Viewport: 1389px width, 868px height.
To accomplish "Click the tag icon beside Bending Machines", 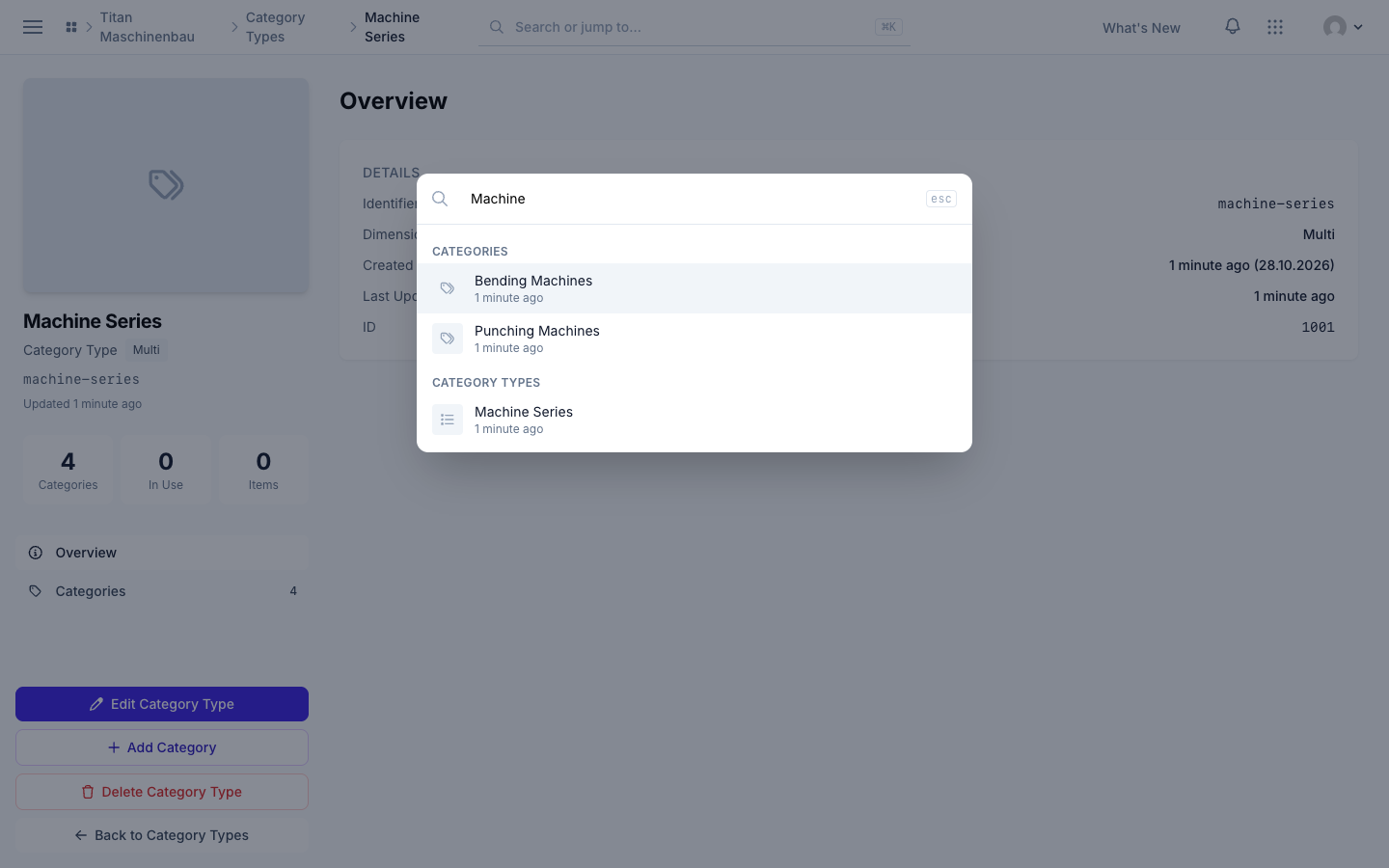I will 448,288.
